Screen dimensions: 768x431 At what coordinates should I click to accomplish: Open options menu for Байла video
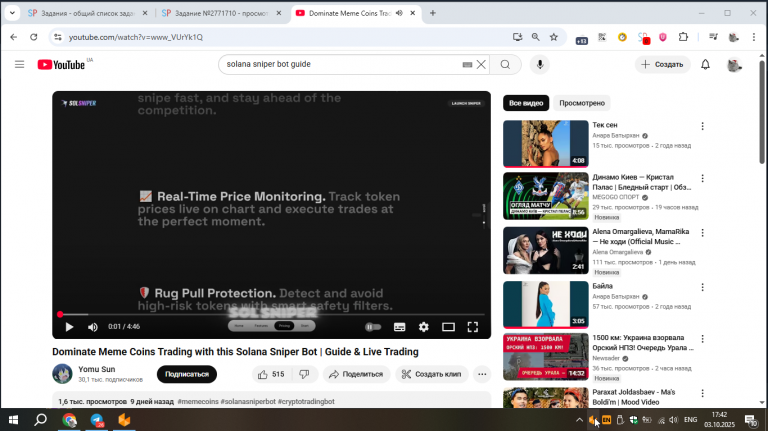(x=702, y=287)
